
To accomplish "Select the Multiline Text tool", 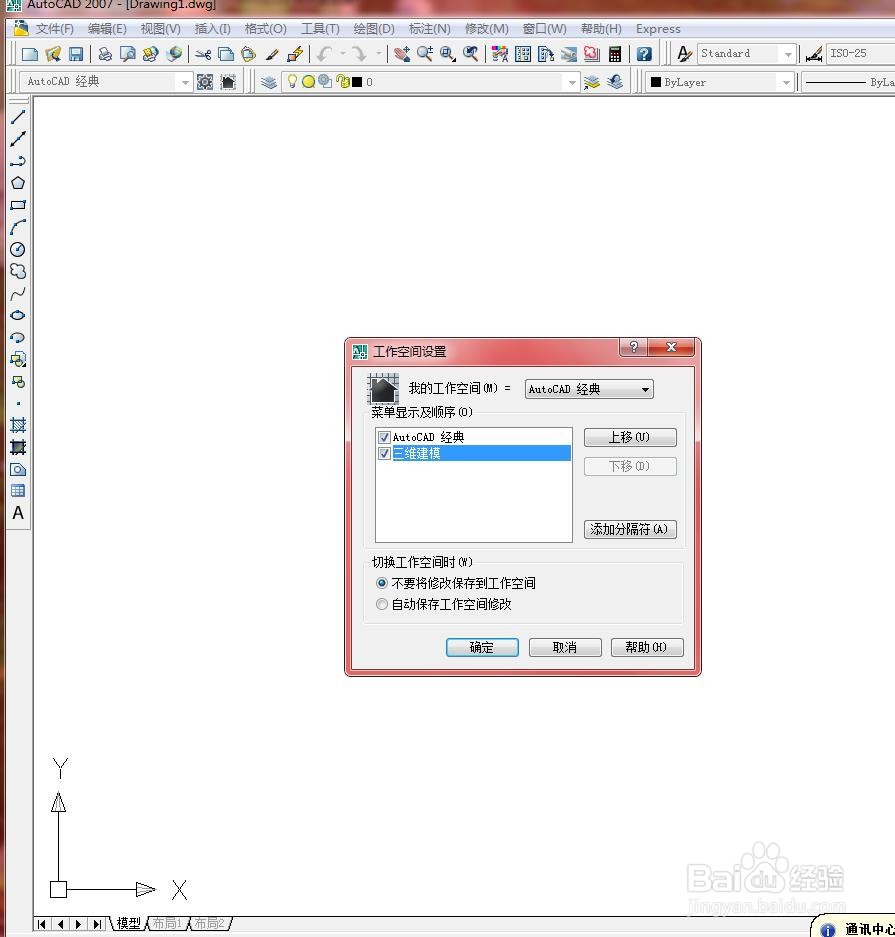I will 18,513.
